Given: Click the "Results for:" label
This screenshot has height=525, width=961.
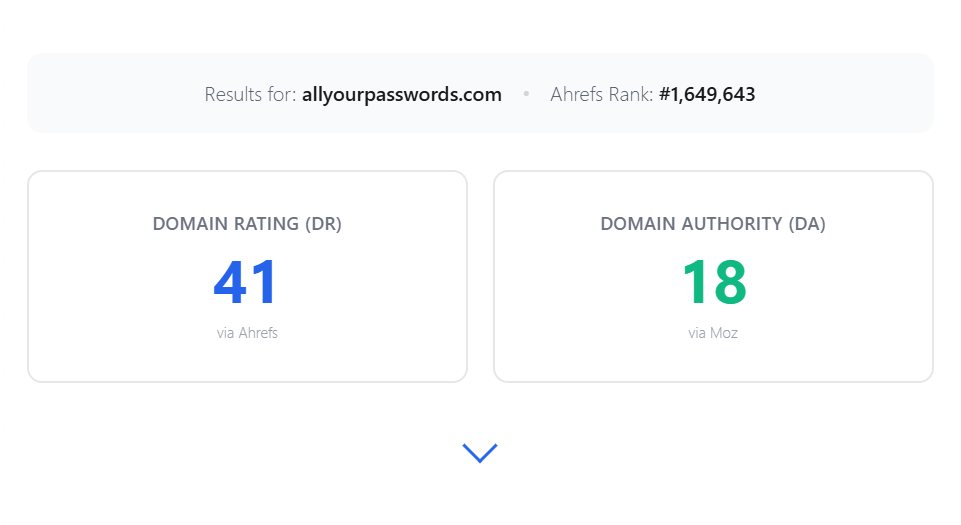Looking at the screenshot, I should (250, 94).
